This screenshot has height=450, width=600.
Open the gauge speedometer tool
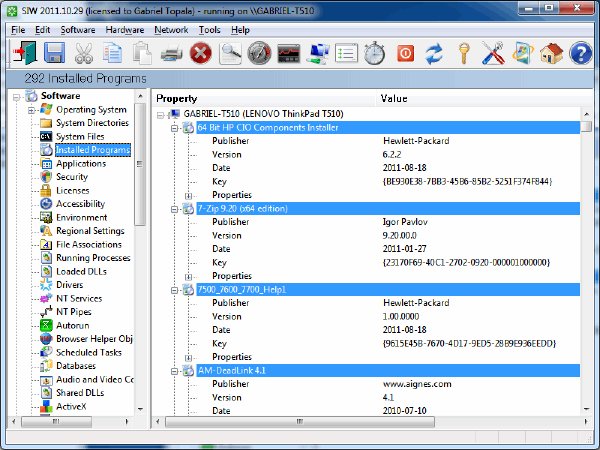259,53
